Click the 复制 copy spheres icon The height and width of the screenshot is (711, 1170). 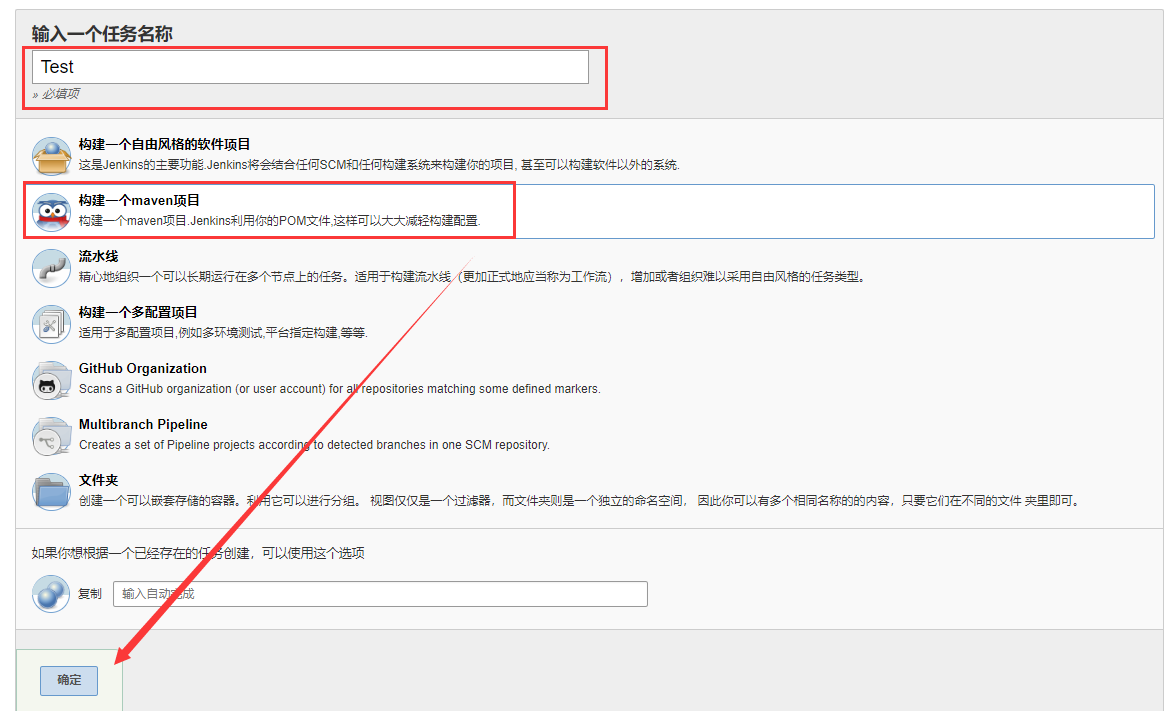point(51,594)
